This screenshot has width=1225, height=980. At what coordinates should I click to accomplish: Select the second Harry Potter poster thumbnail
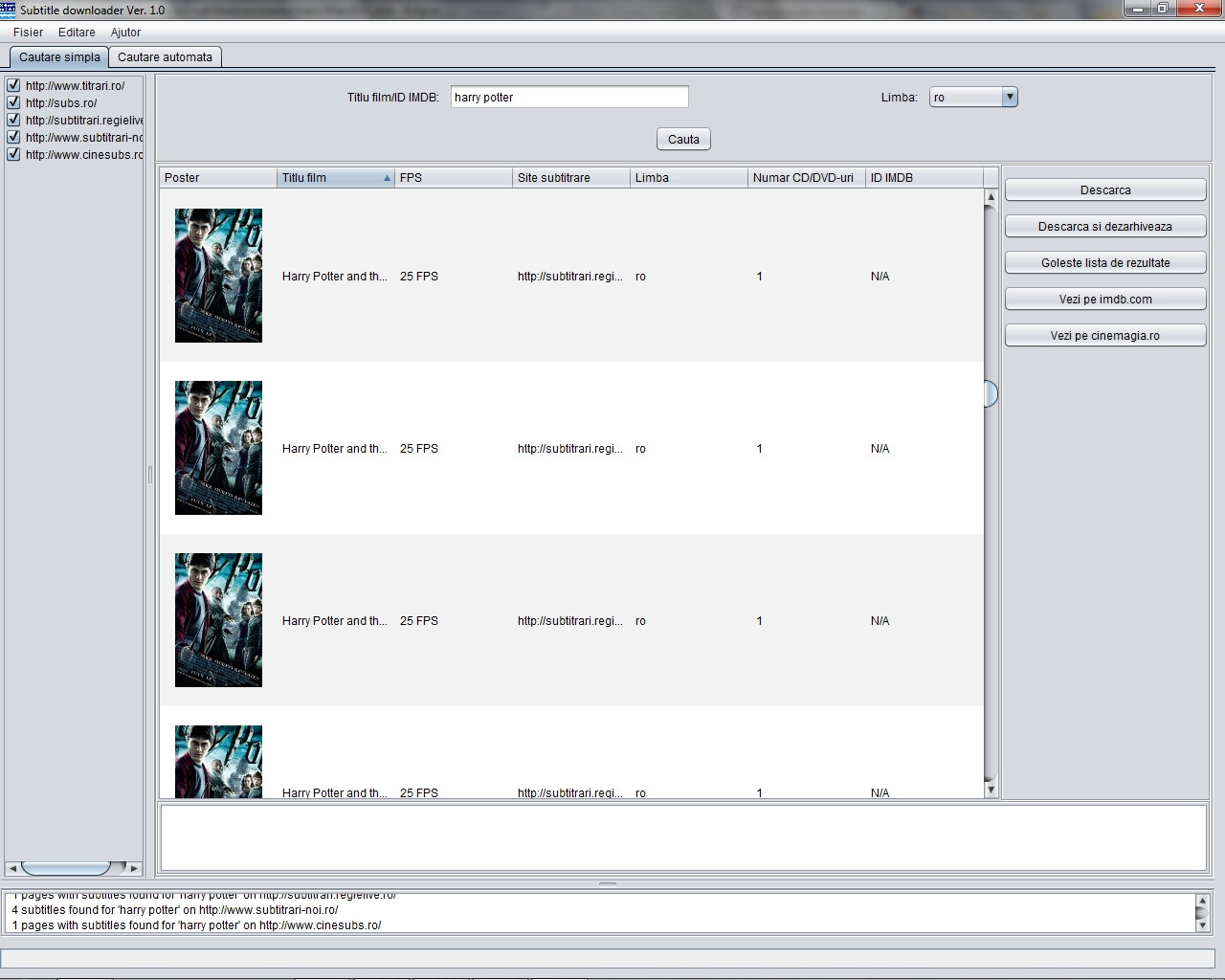[218, 448]
